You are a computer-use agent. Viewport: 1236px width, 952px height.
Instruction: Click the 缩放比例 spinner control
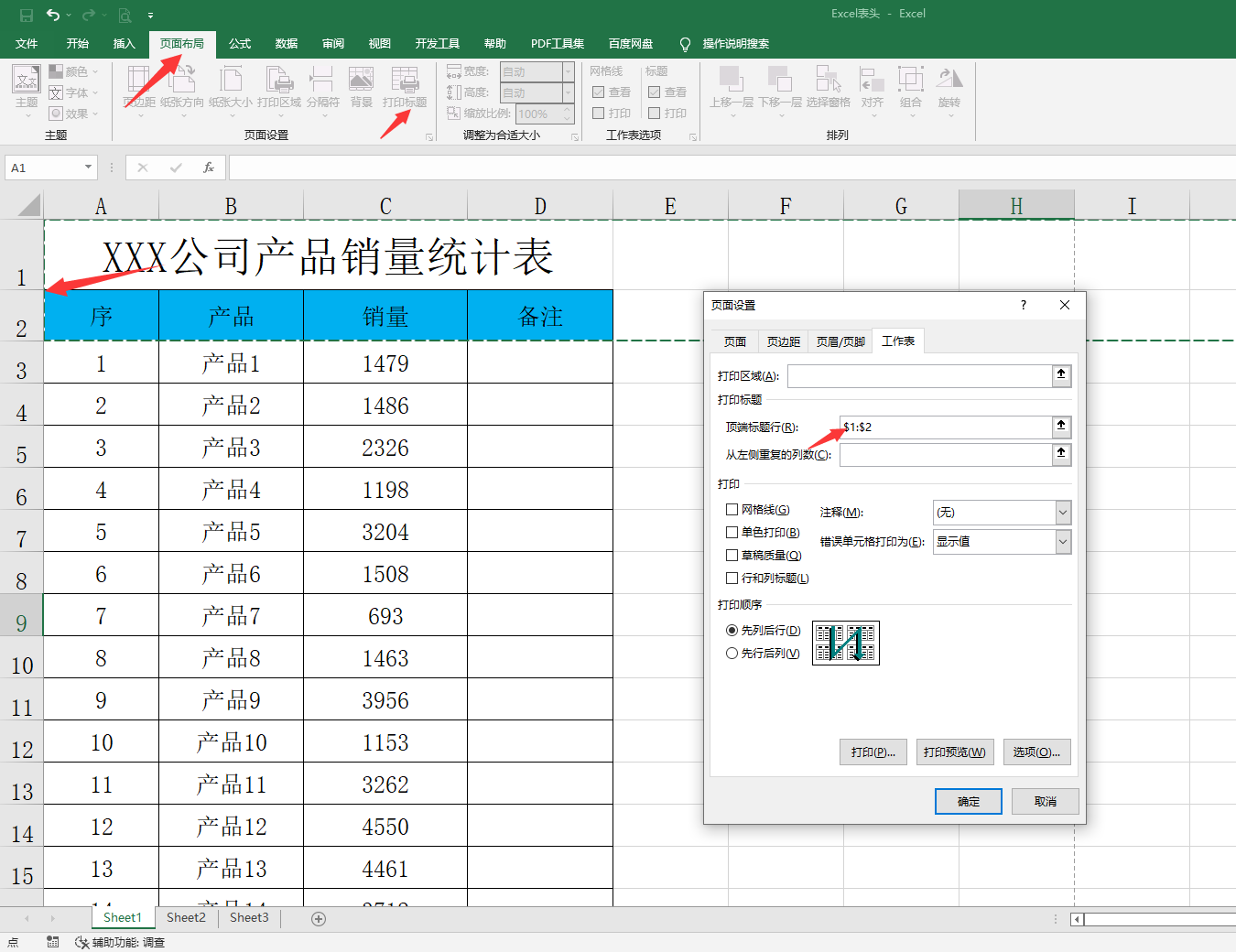pyautogui.click(x=568, y=114)
